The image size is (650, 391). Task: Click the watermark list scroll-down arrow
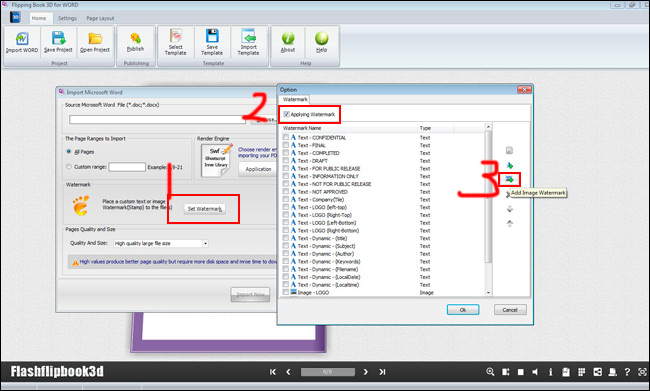point(488,292)
